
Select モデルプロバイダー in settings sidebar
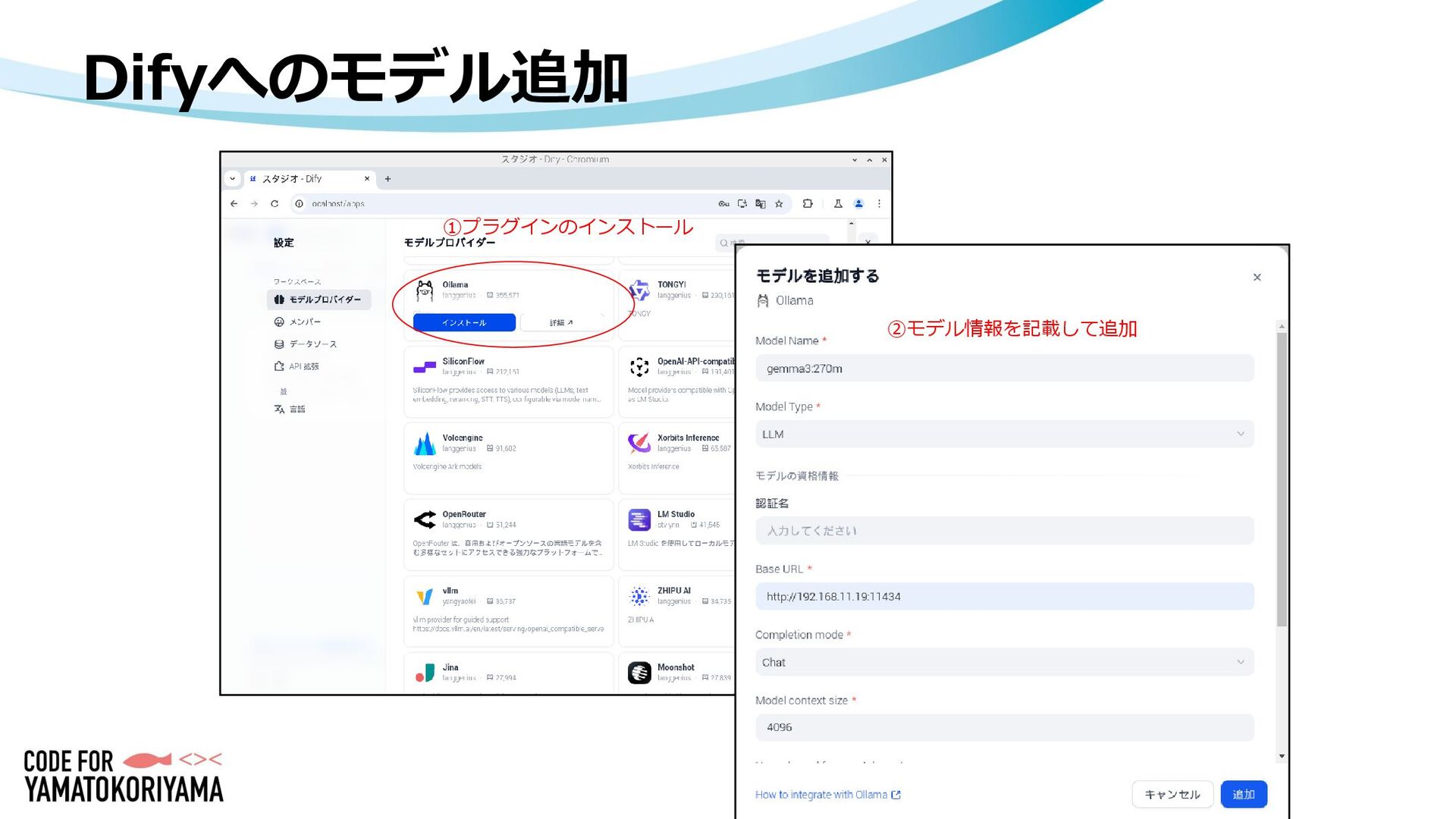point(319,300)
